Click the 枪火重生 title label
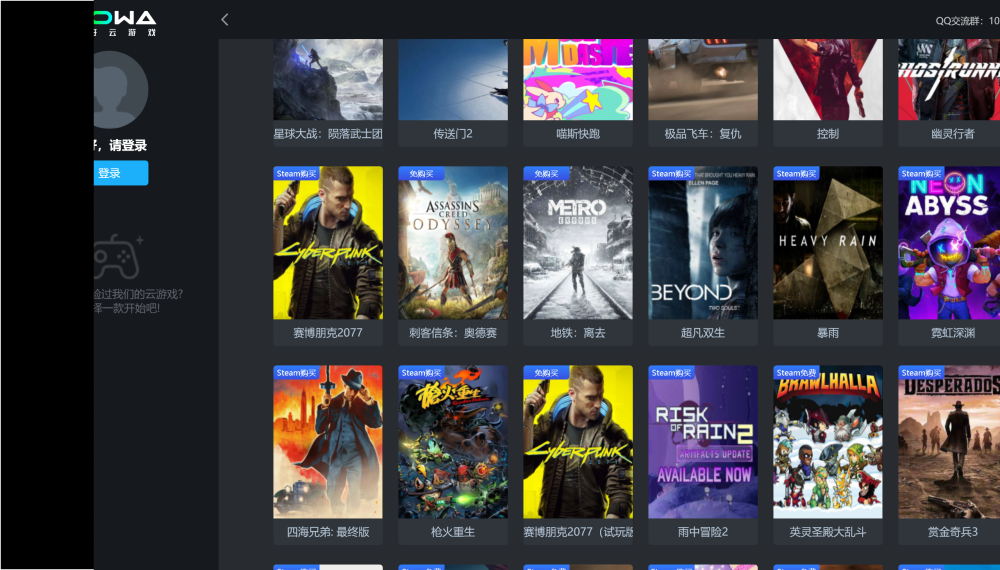 (x=453, y=532)
